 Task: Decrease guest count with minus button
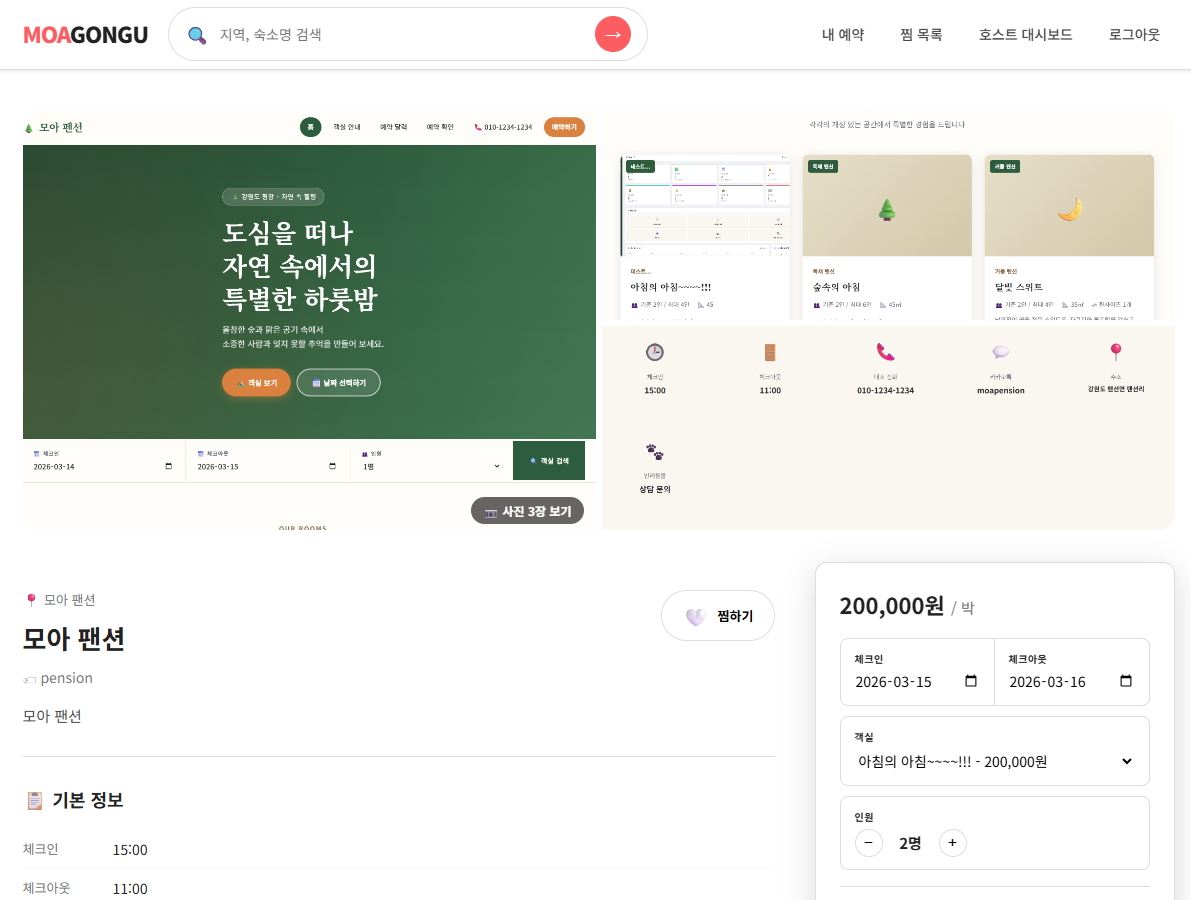[x=868, y=843]
